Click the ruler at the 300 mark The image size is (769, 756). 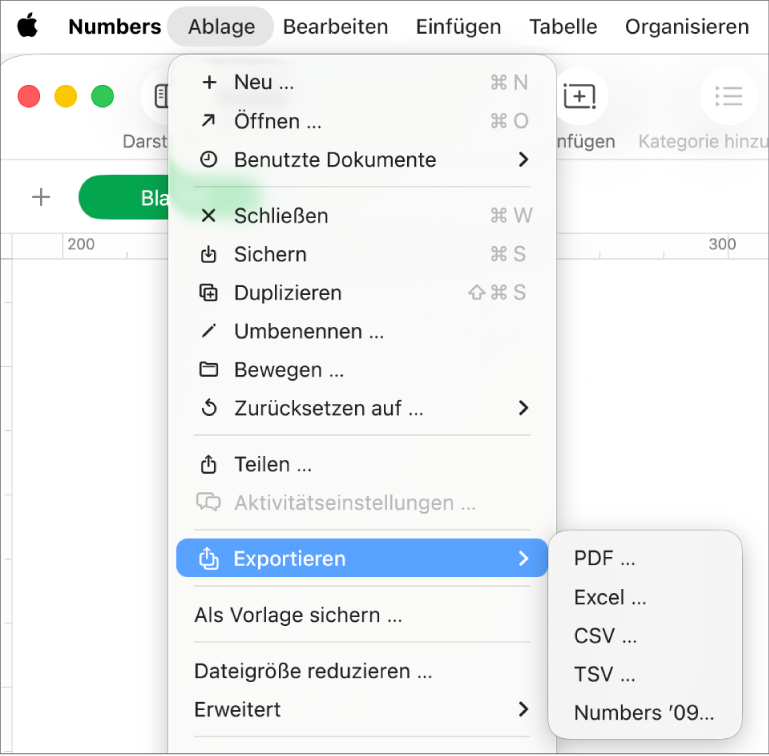[x=722, y=244]
